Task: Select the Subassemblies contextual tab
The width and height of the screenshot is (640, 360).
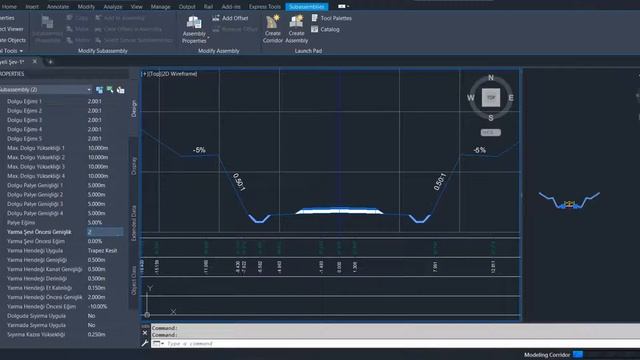Action: pos(307,7)
